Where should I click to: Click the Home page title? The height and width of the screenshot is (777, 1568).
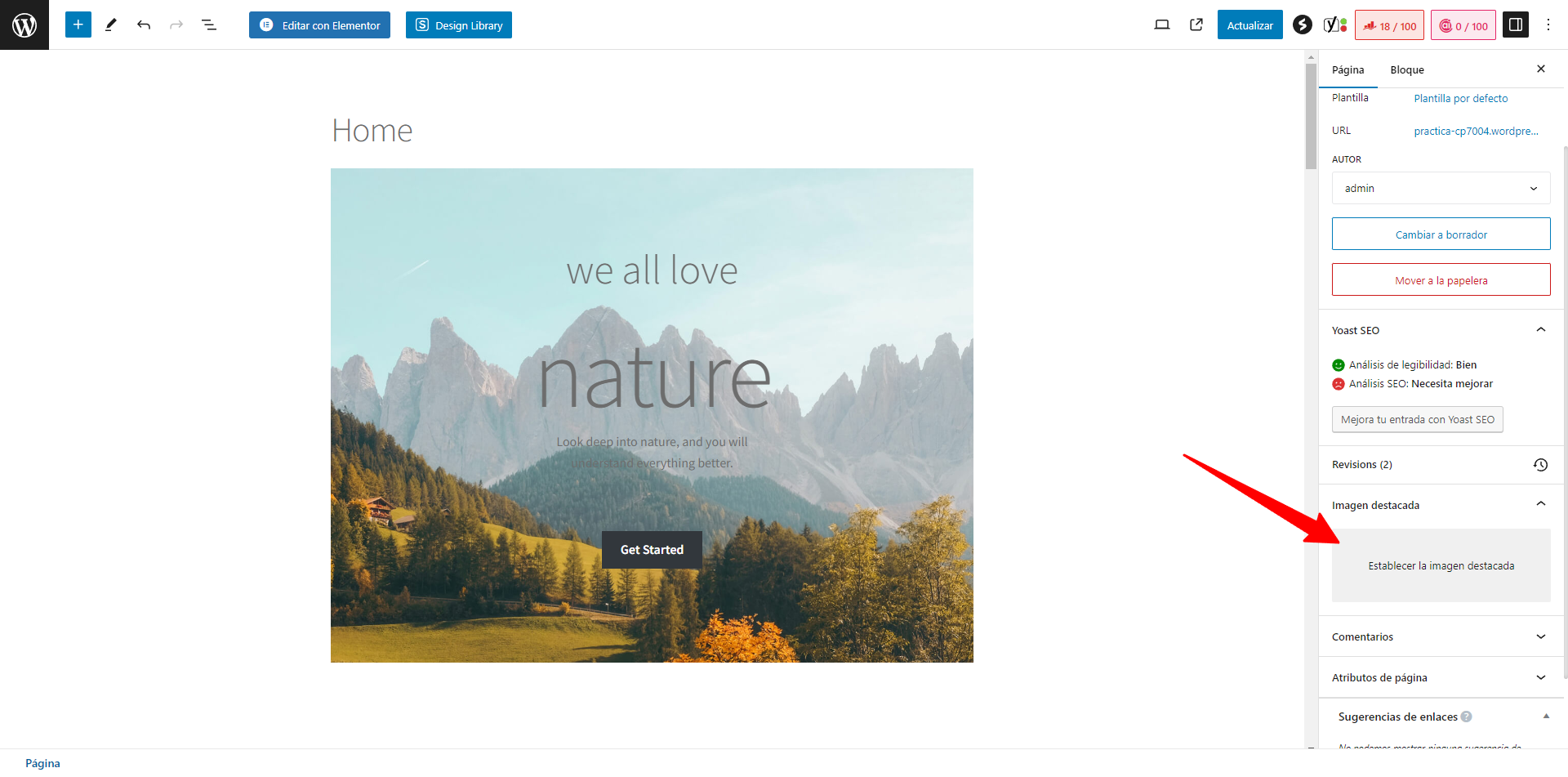pos(372,131)
